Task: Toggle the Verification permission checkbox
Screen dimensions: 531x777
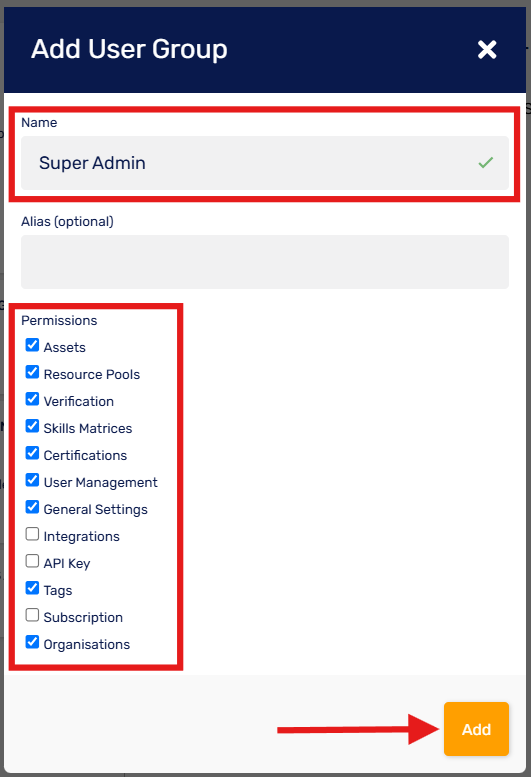Action: coord(32,399)
